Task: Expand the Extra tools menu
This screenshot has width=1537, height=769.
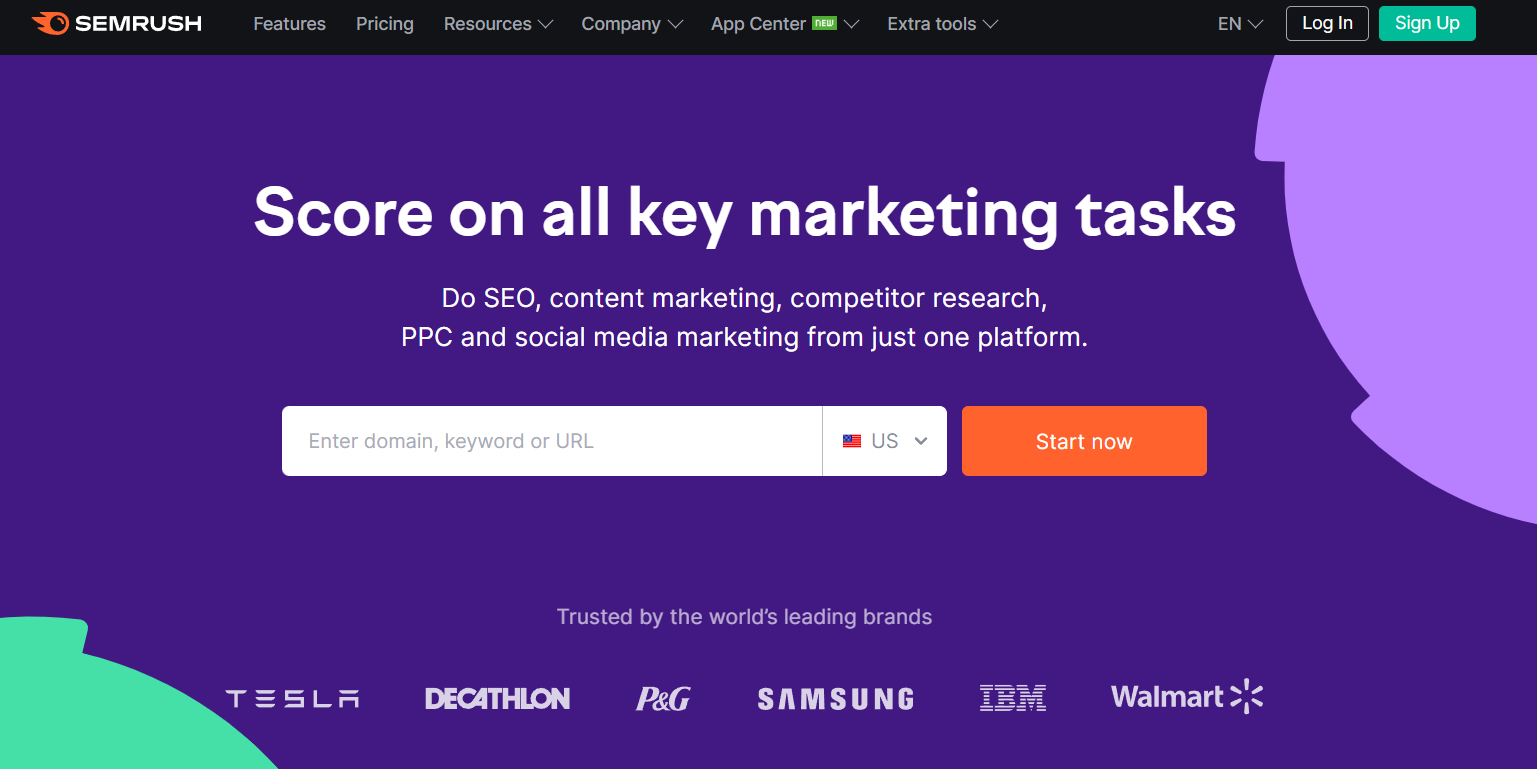Action: (942, 24)
